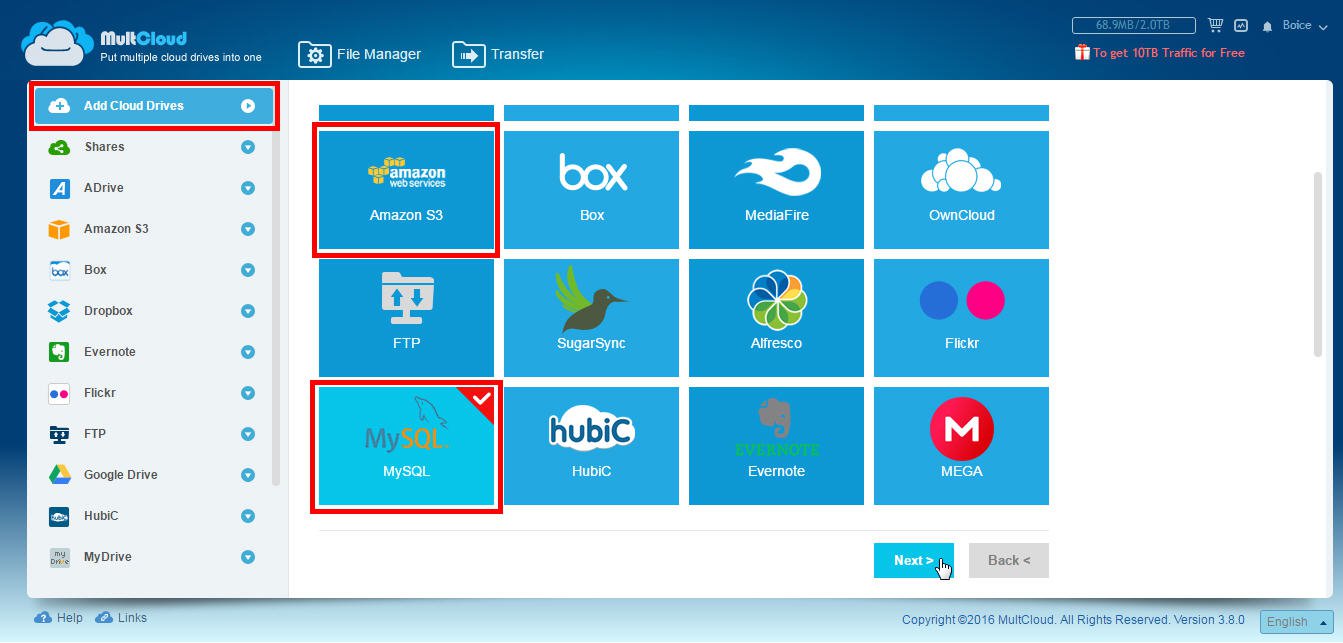Choose the Flickr tile in grid
The width and height of the screenshot is (1343, 643).
(x=961, y=317)
